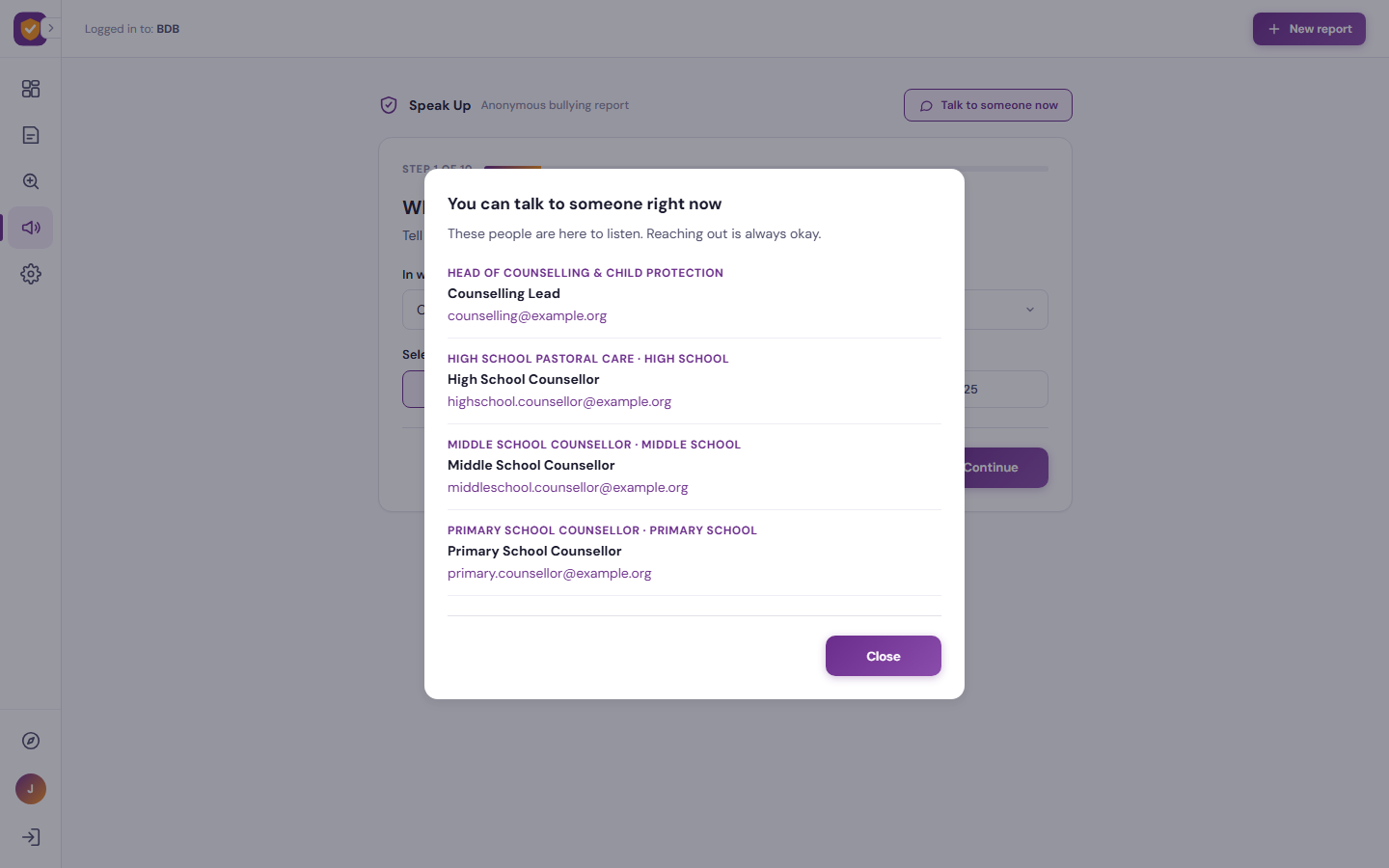Expand the sidebar with the chevron toggle
The image size is (1389, 868).
(51, 28)
